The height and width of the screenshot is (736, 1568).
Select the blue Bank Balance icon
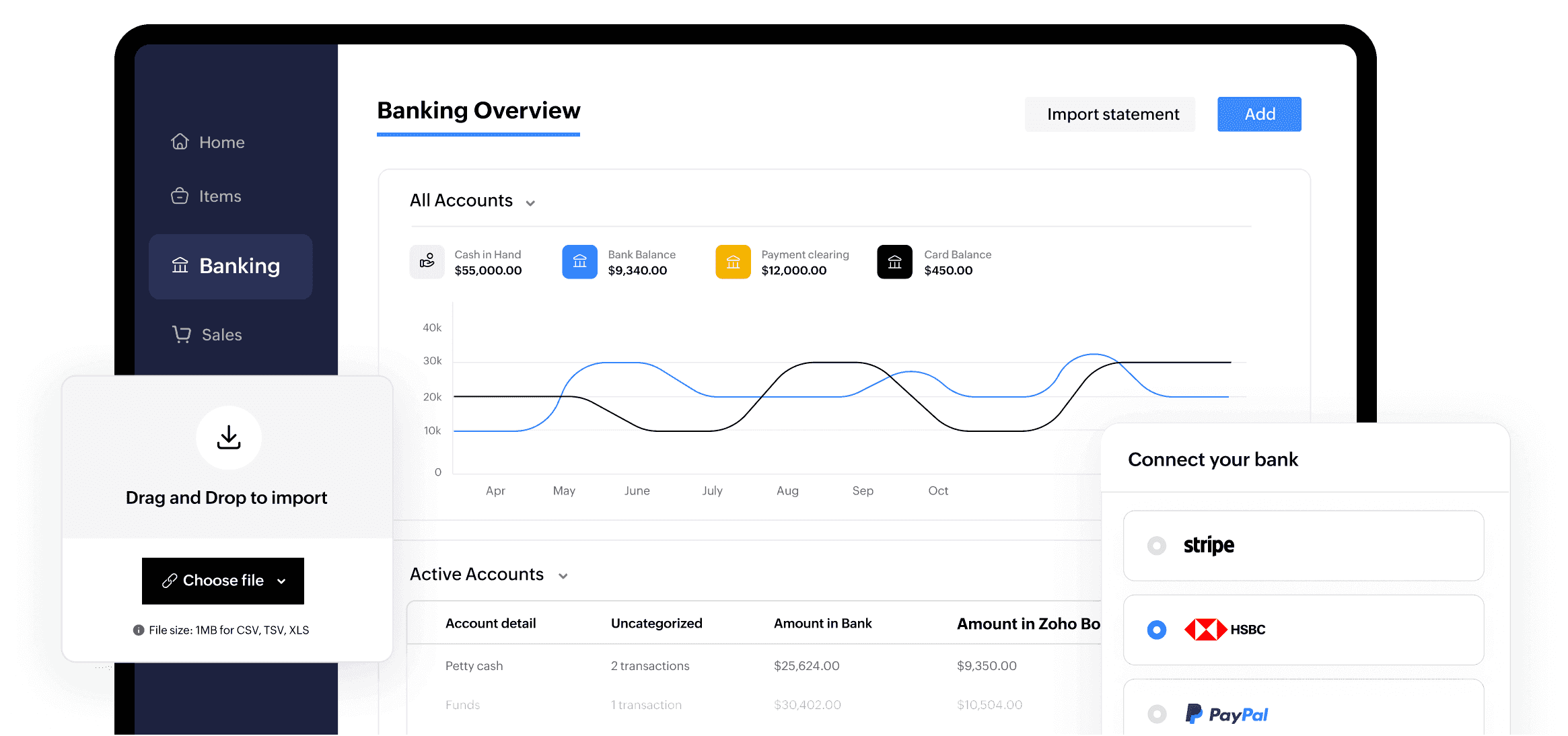579,262
